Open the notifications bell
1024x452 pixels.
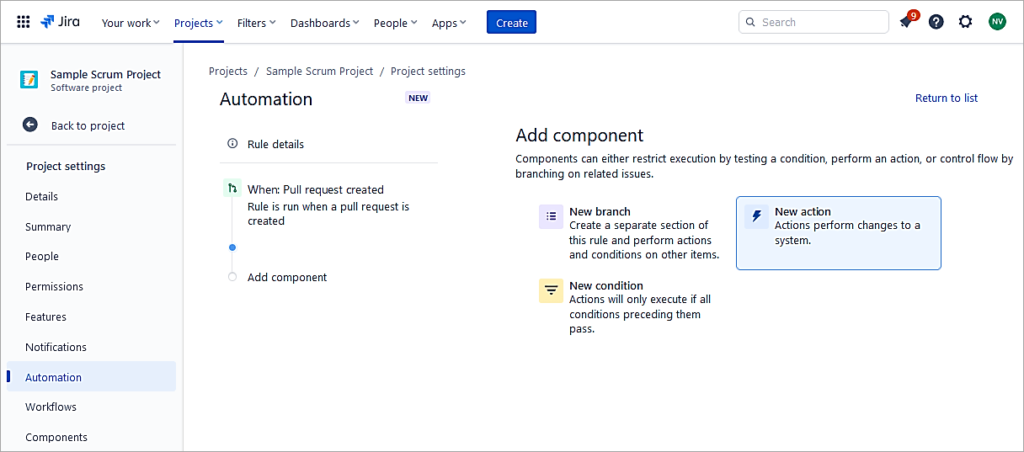(x=906, y=22)
